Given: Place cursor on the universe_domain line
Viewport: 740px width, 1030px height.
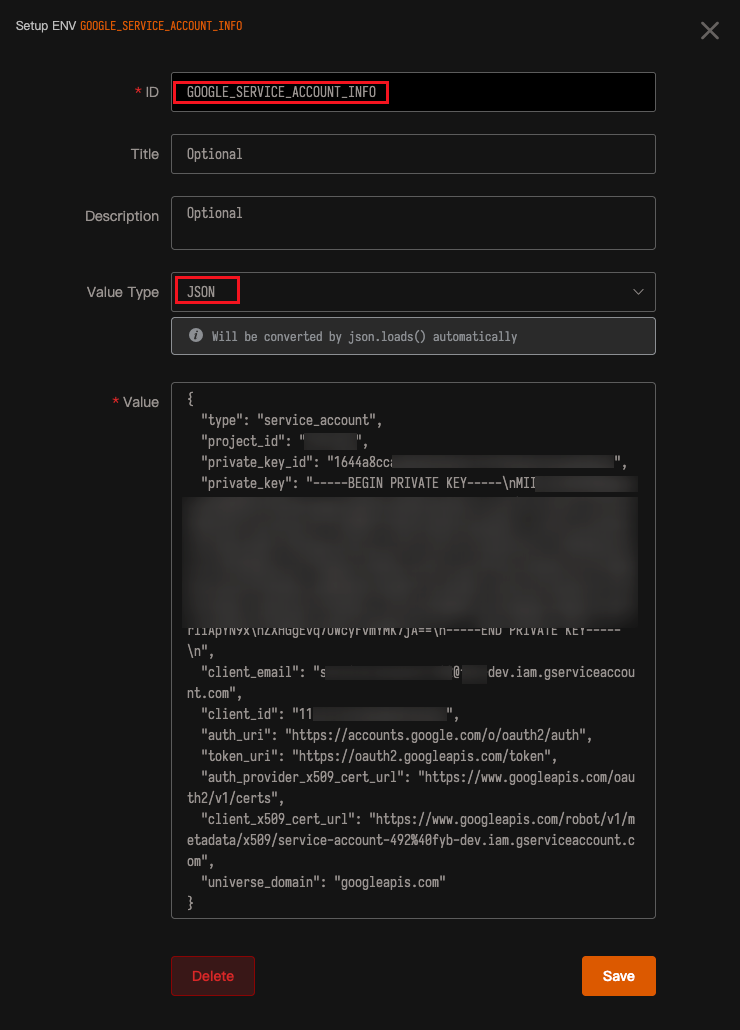Looking at the screenshot, I should tap(323, 882).
